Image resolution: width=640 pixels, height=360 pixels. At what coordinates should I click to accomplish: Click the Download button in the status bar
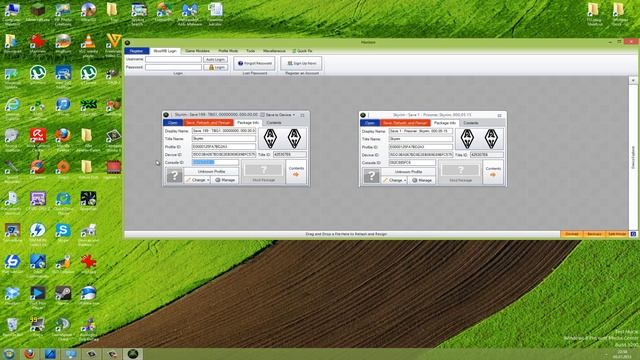[571, 234]
